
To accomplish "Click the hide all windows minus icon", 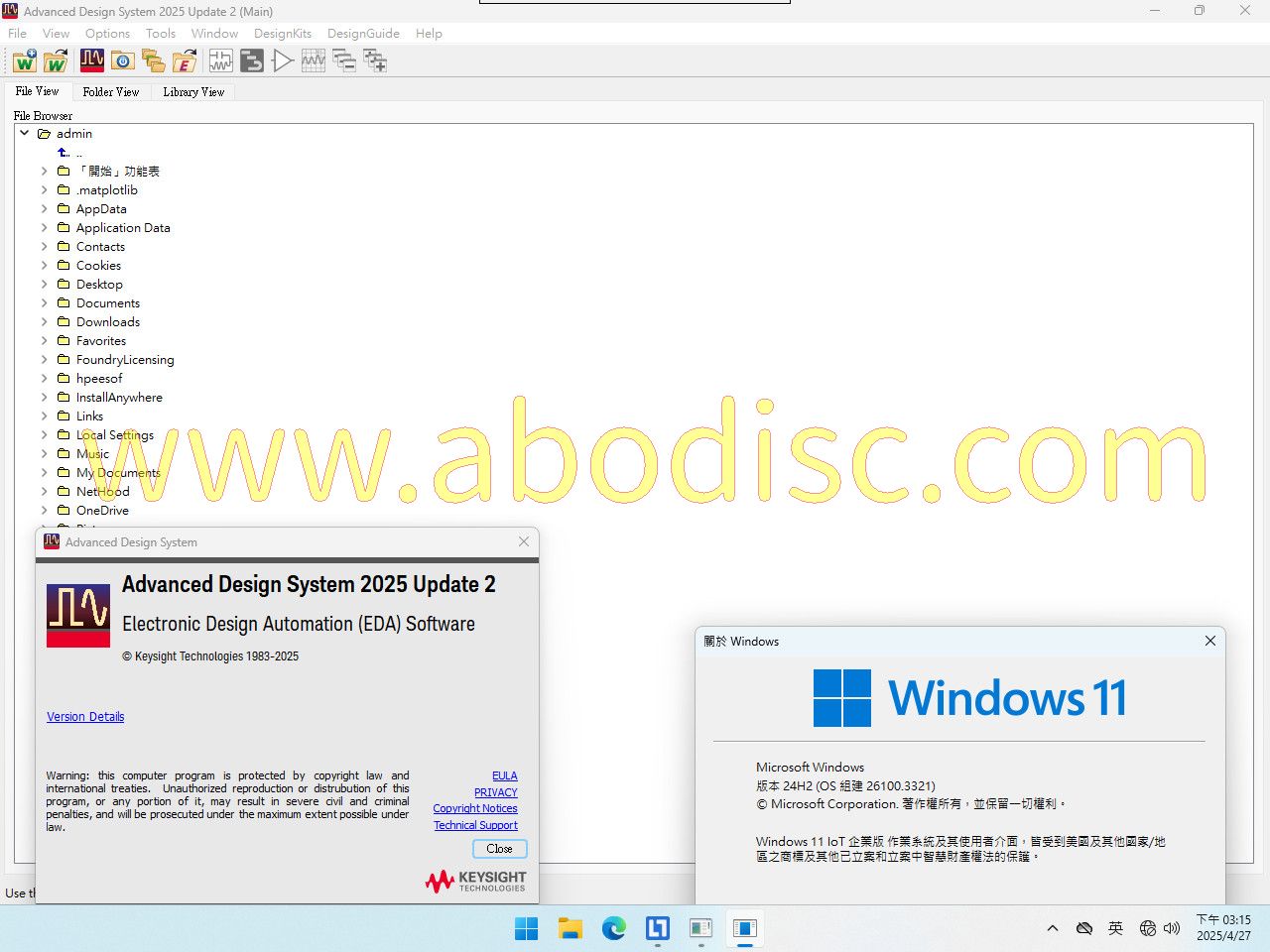I will (344, 61).
